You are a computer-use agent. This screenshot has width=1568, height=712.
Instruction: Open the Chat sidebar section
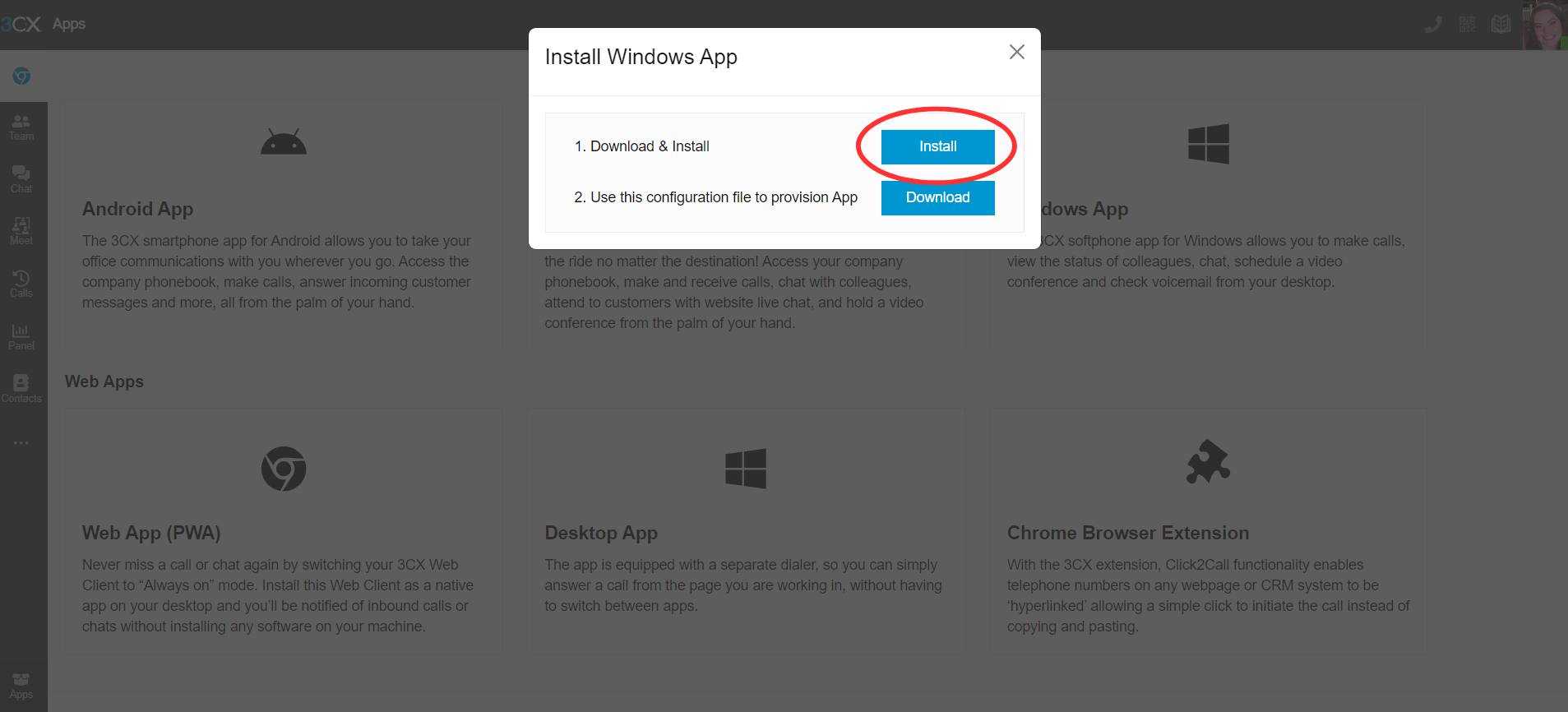coord(21,179)
